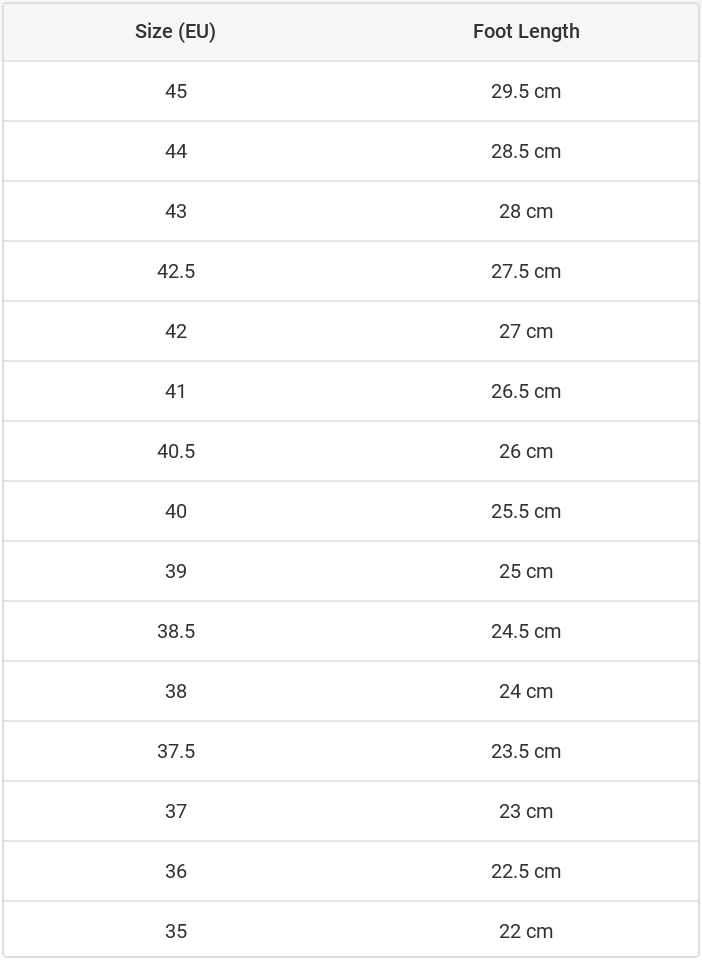Viewport: 702px width, 960px height.
Task: Click the 23 cm foot length
Action: 526,811
